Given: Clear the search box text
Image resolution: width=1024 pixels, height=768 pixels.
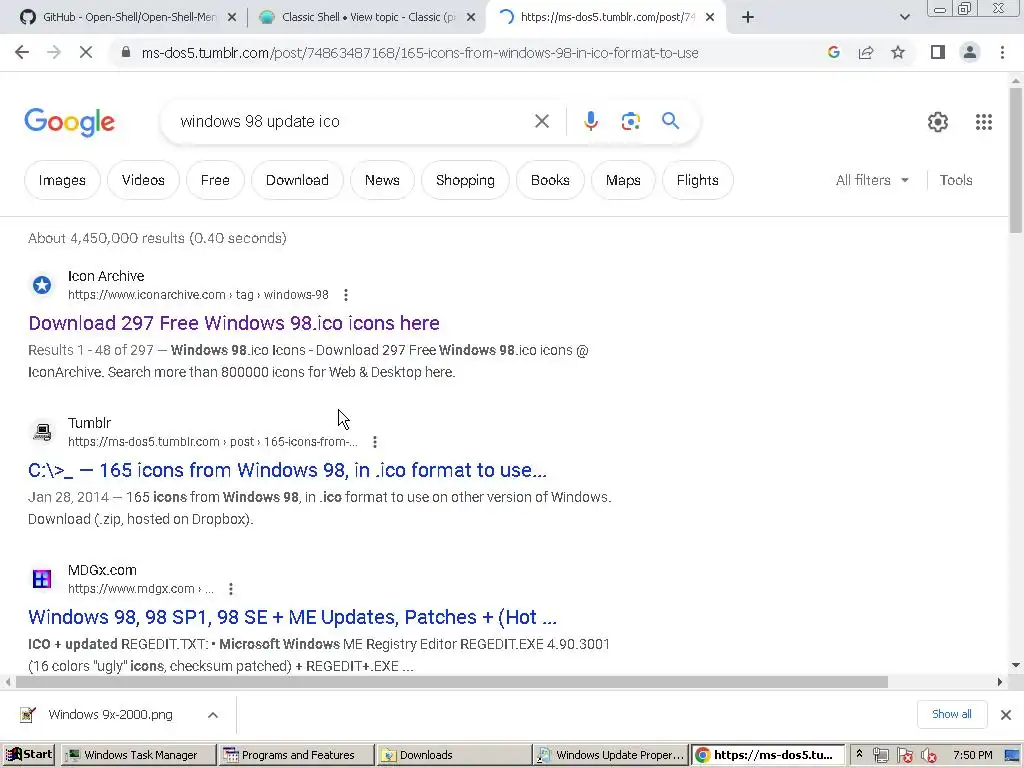Looking at the screenshot, I should coord(541,121).
